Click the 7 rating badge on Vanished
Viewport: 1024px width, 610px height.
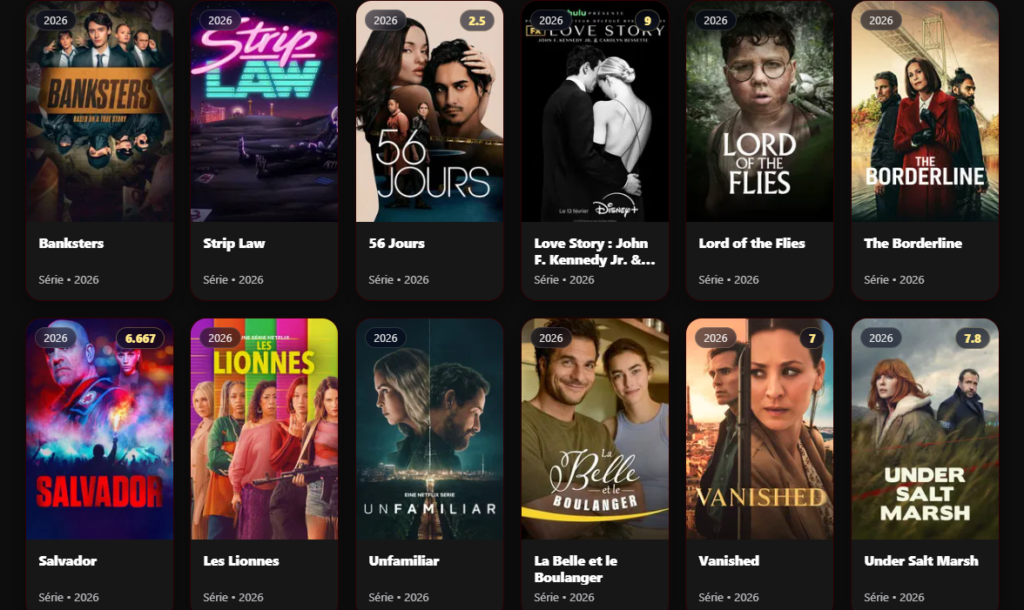pyautogui.click(x=812, y=338)
